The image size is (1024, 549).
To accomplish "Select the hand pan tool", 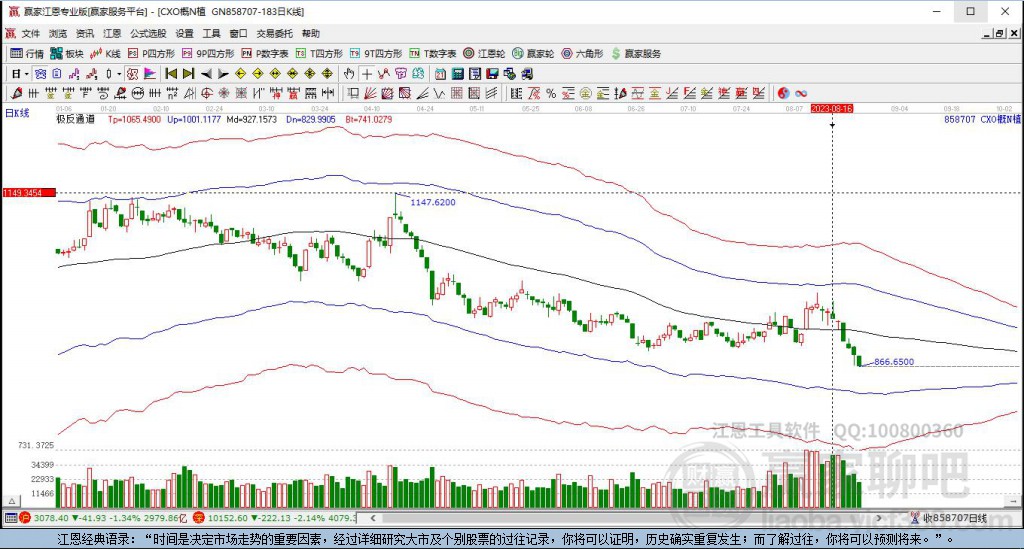I will [x=349, y=74].
